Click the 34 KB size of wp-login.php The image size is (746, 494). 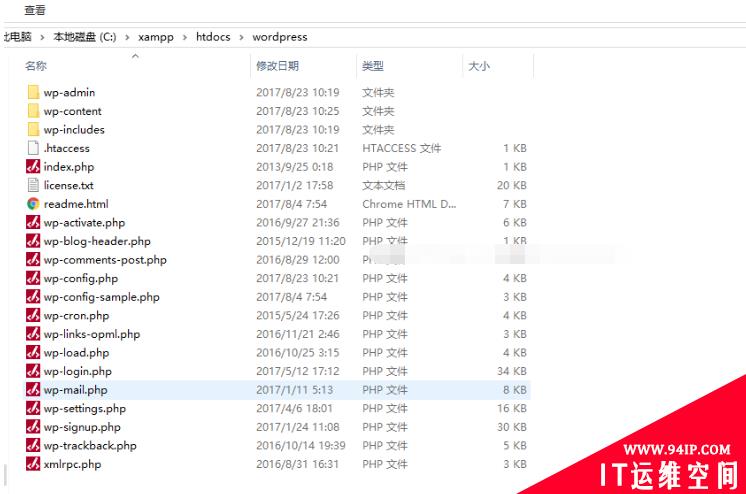tap(512, 371)
